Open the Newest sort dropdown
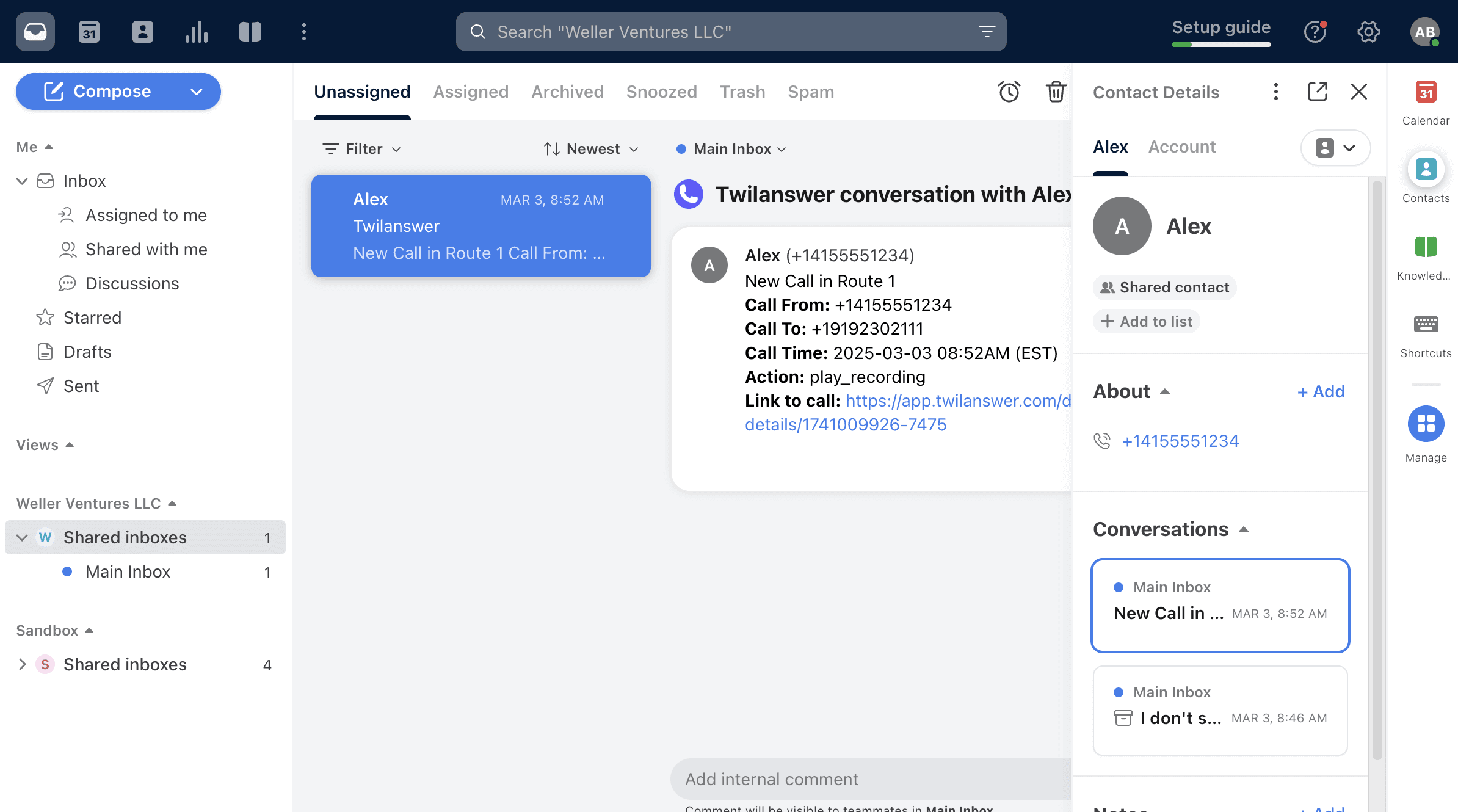The height and width of the screenshot is (812, 1458). coord(590,149)
